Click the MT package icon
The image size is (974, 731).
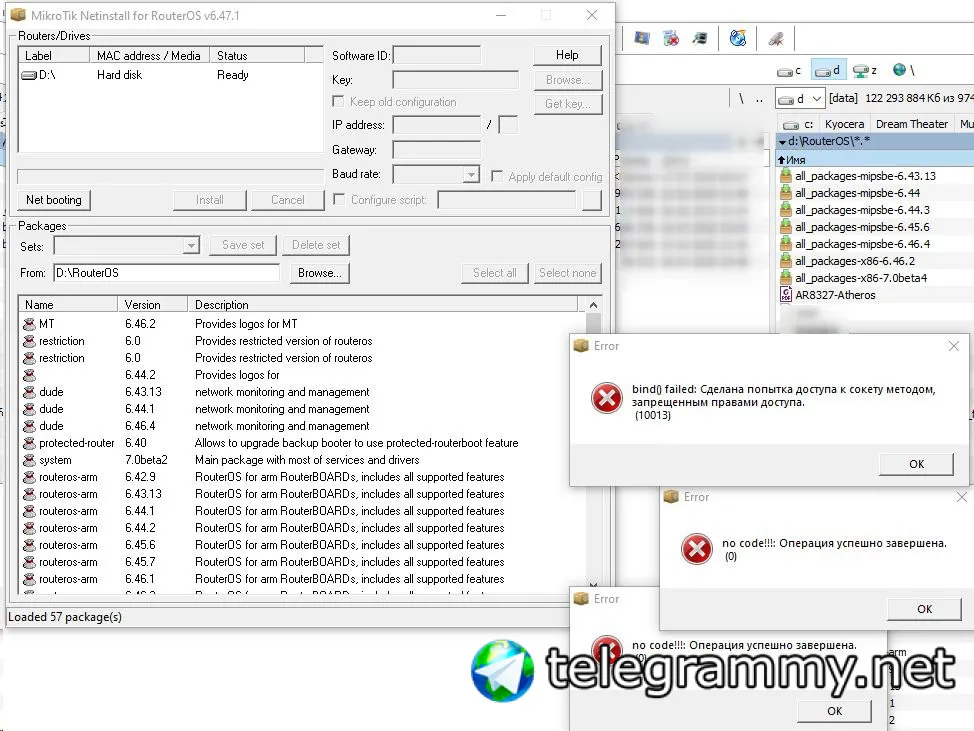coord(29,324)
